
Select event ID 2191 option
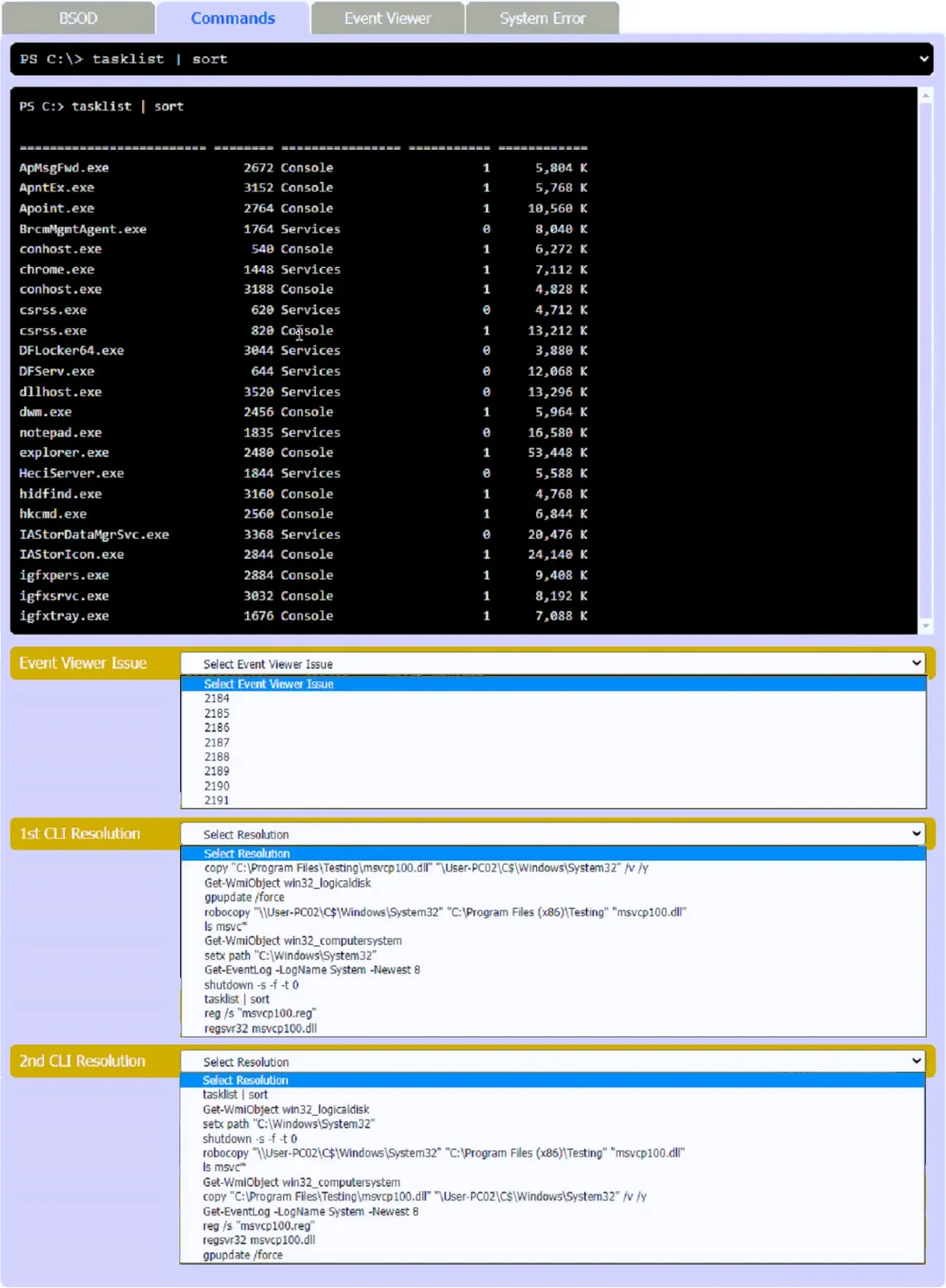[553, 800]
